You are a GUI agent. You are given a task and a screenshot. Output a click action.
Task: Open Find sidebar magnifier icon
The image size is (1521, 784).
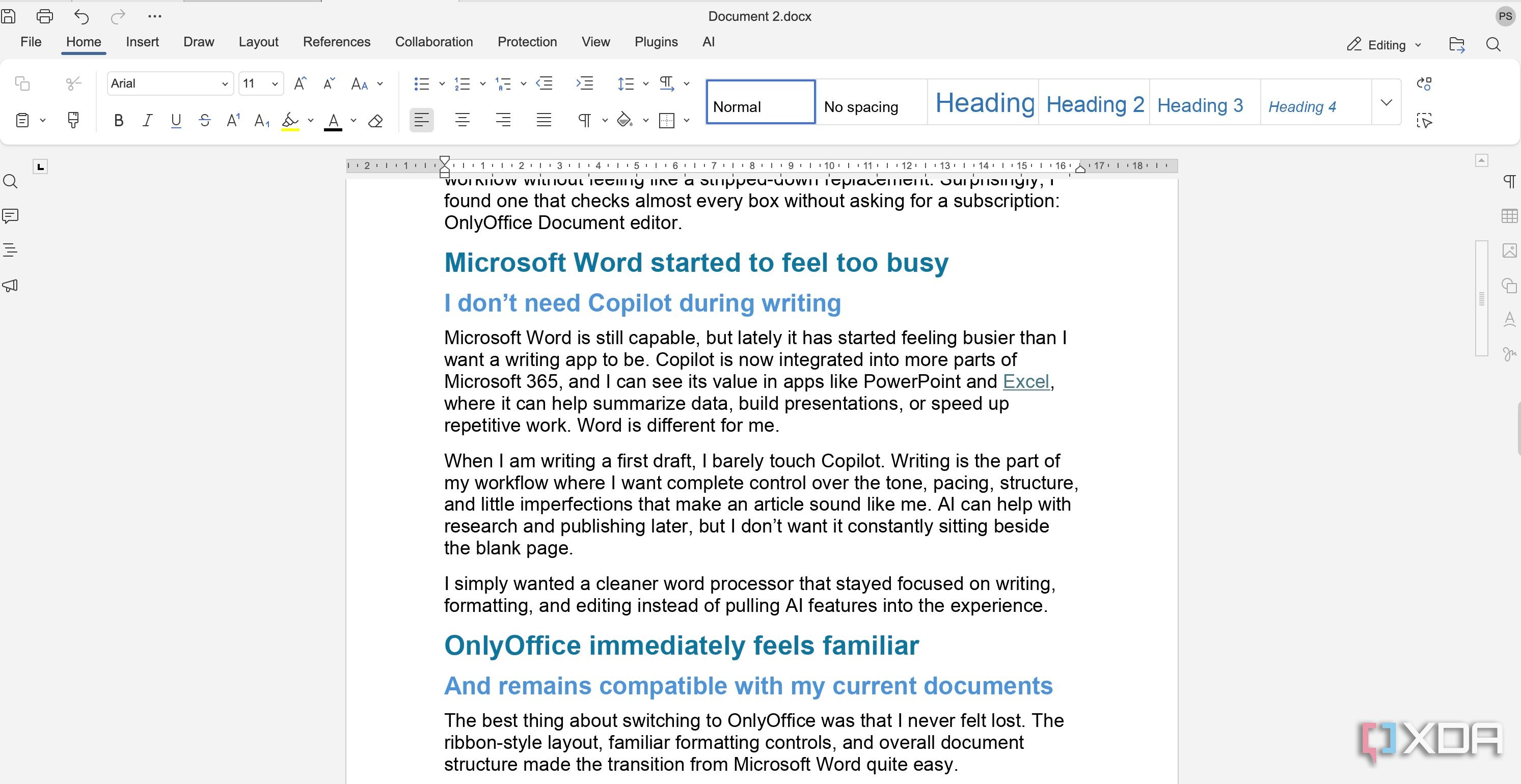click(10, 181)
